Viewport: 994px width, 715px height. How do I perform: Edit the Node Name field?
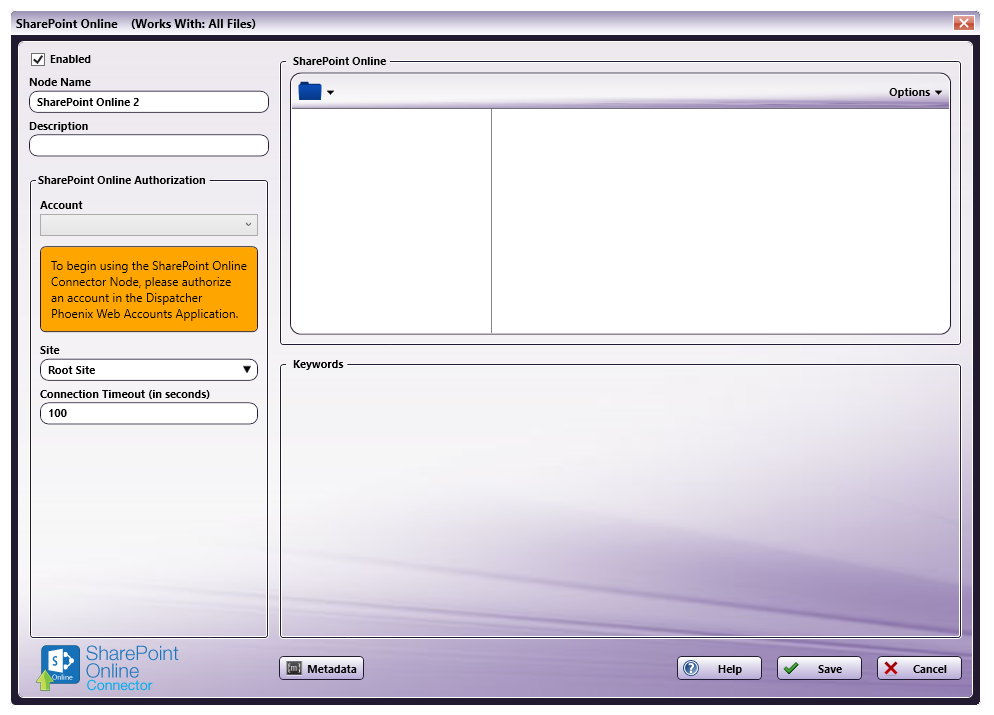(x=149, y=102)
